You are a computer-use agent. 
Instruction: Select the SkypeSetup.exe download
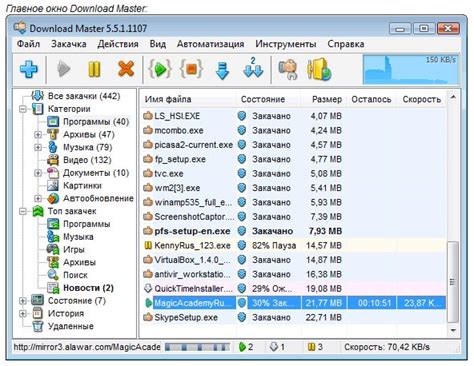(293, 317)
